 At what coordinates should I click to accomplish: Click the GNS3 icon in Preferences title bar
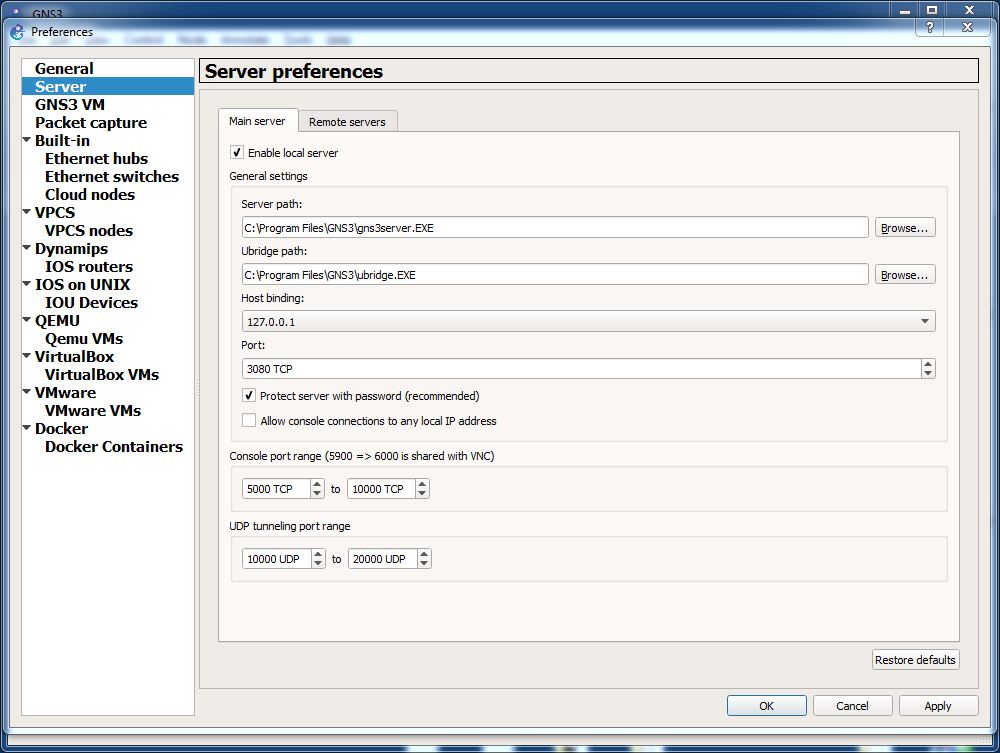point(17,32)
